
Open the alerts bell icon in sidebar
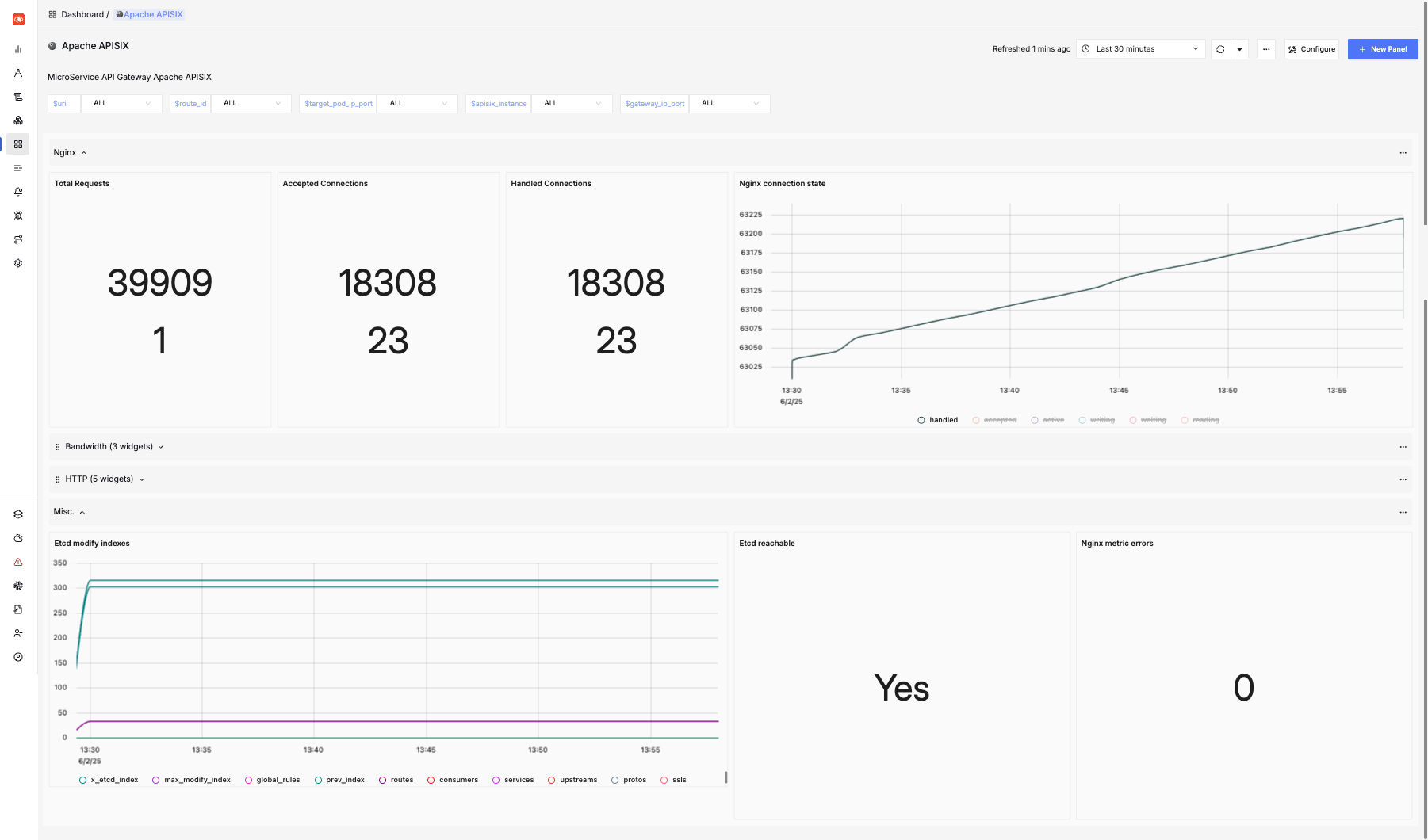[x=18, y=191]
